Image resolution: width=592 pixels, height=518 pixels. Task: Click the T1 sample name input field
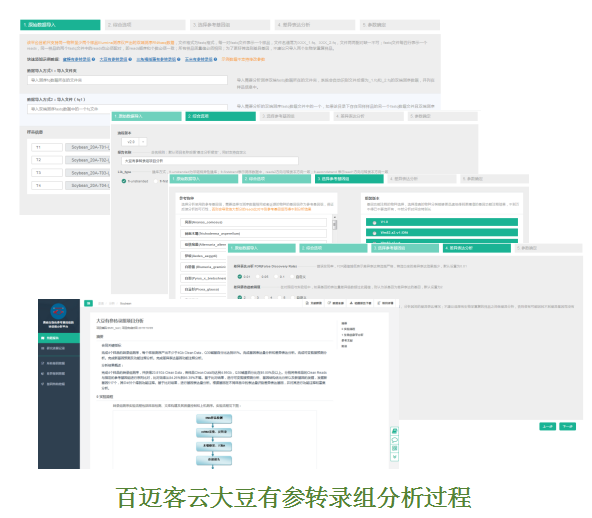tap(47, 147)
